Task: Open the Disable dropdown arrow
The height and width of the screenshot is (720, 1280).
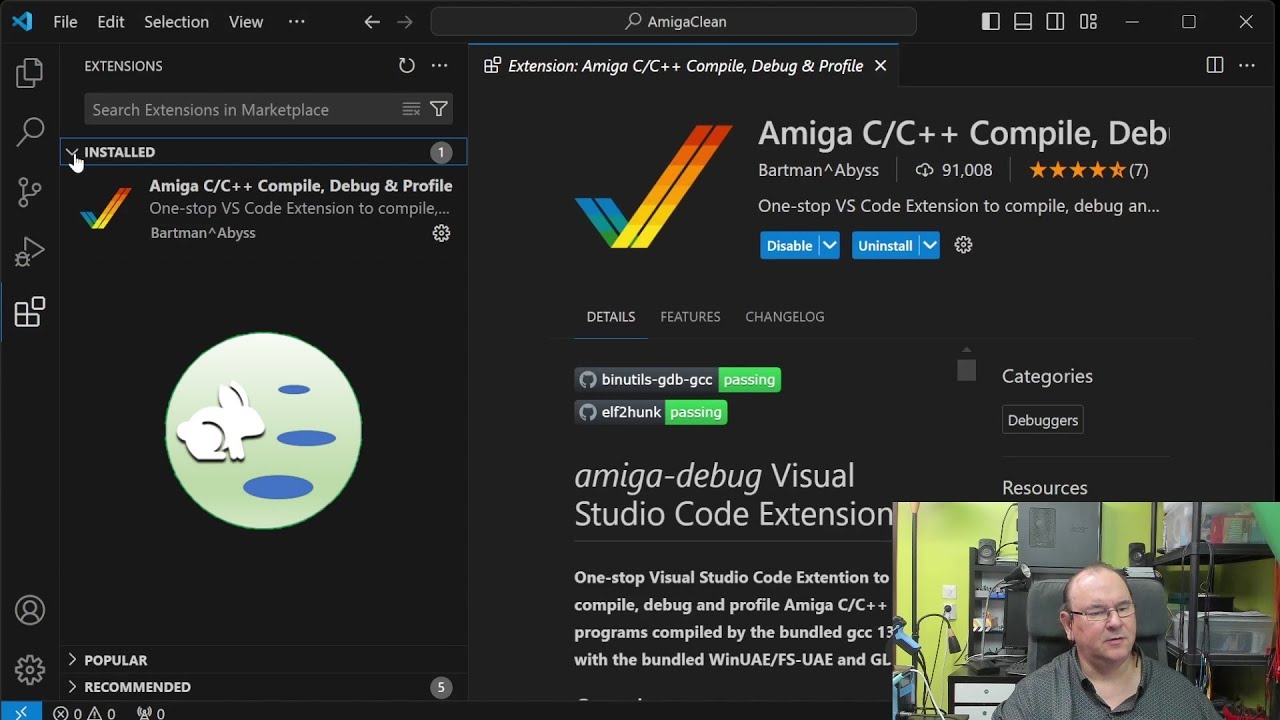Action: (x=829, y=245)
